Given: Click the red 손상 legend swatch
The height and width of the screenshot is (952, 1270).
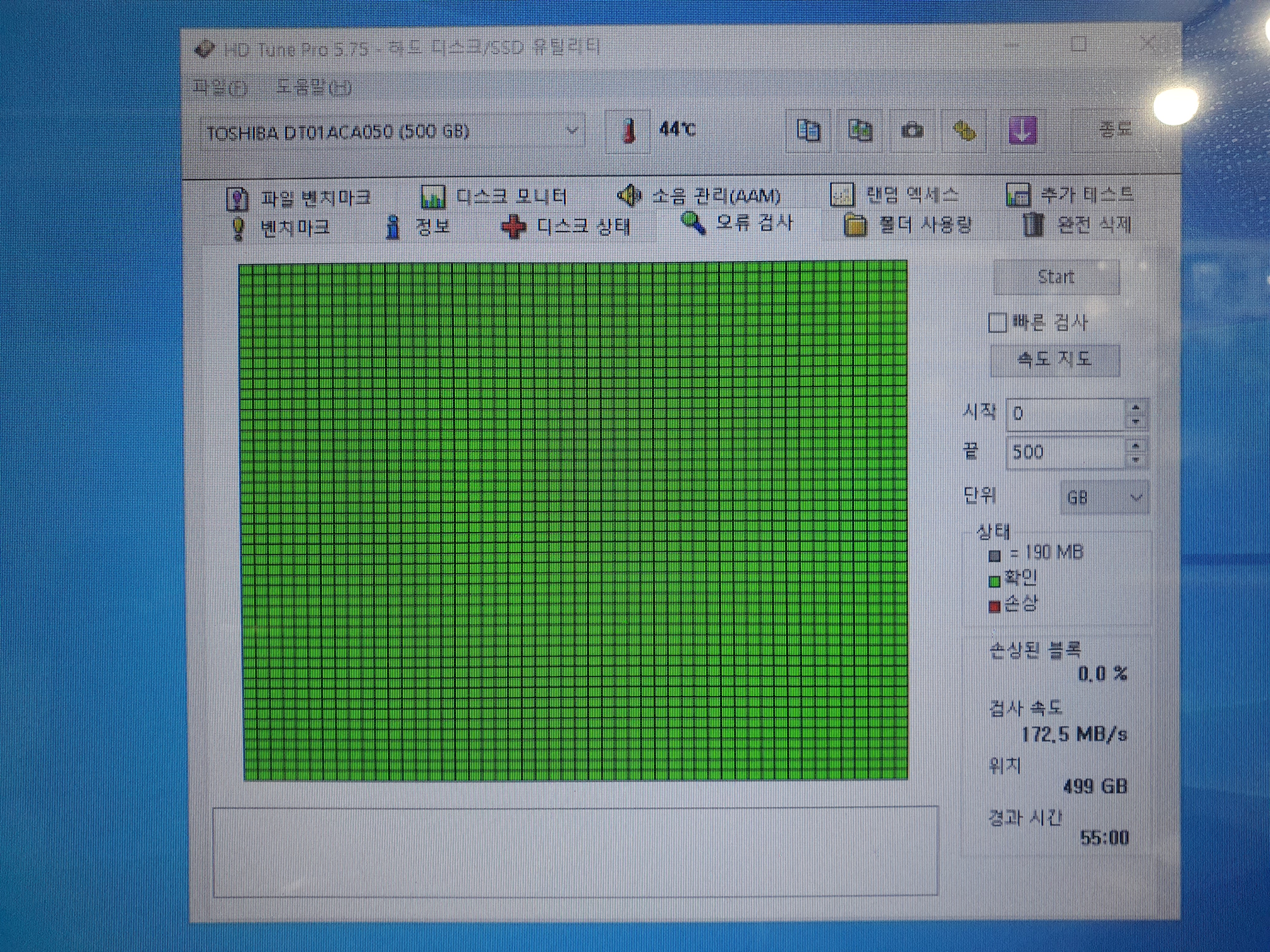Looking at the screenshot, I should pos(995,607).
